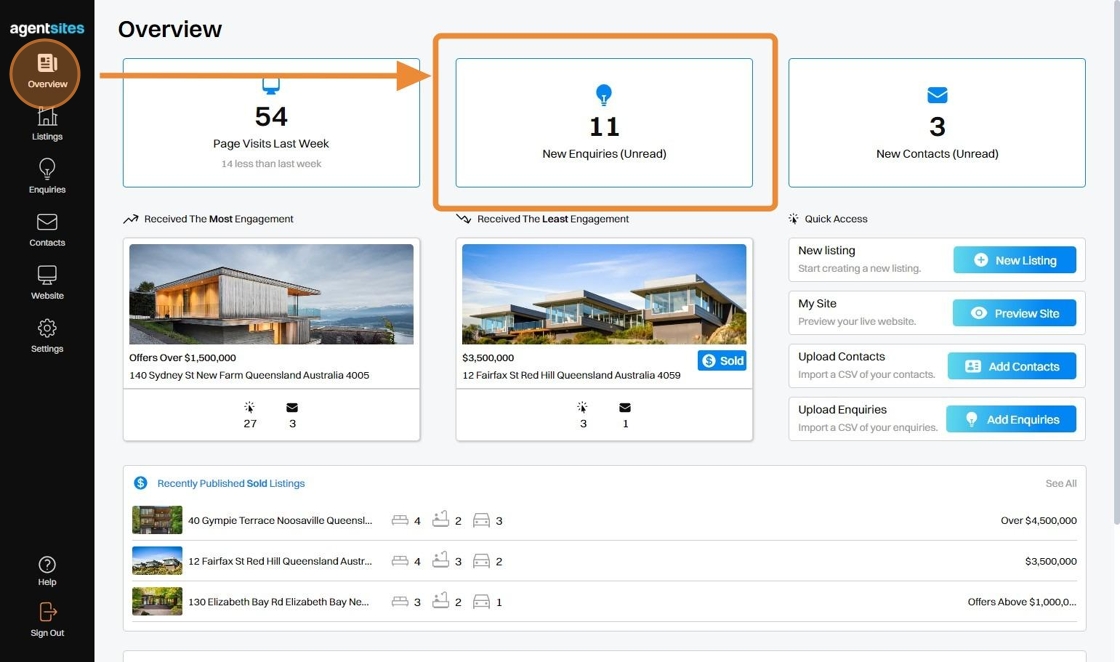
Task: Open the Page Visits Last Week card
Action: click(x=271, y=123)
